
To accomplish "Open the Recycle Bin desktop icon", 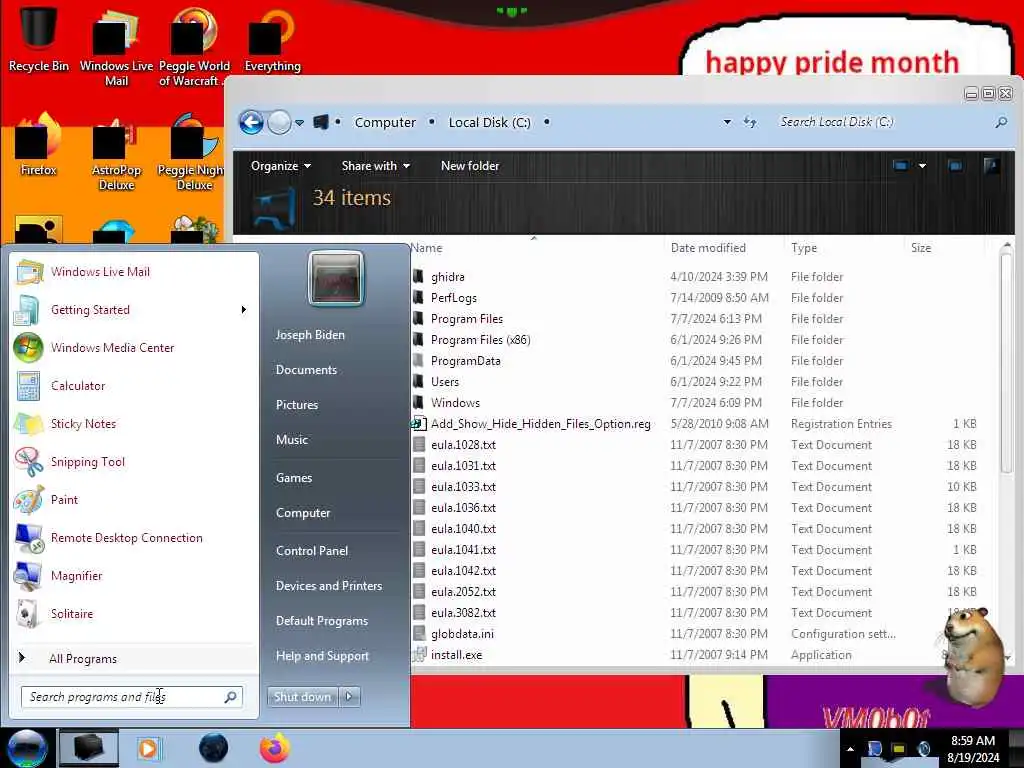I will click(x=38, y=37).
